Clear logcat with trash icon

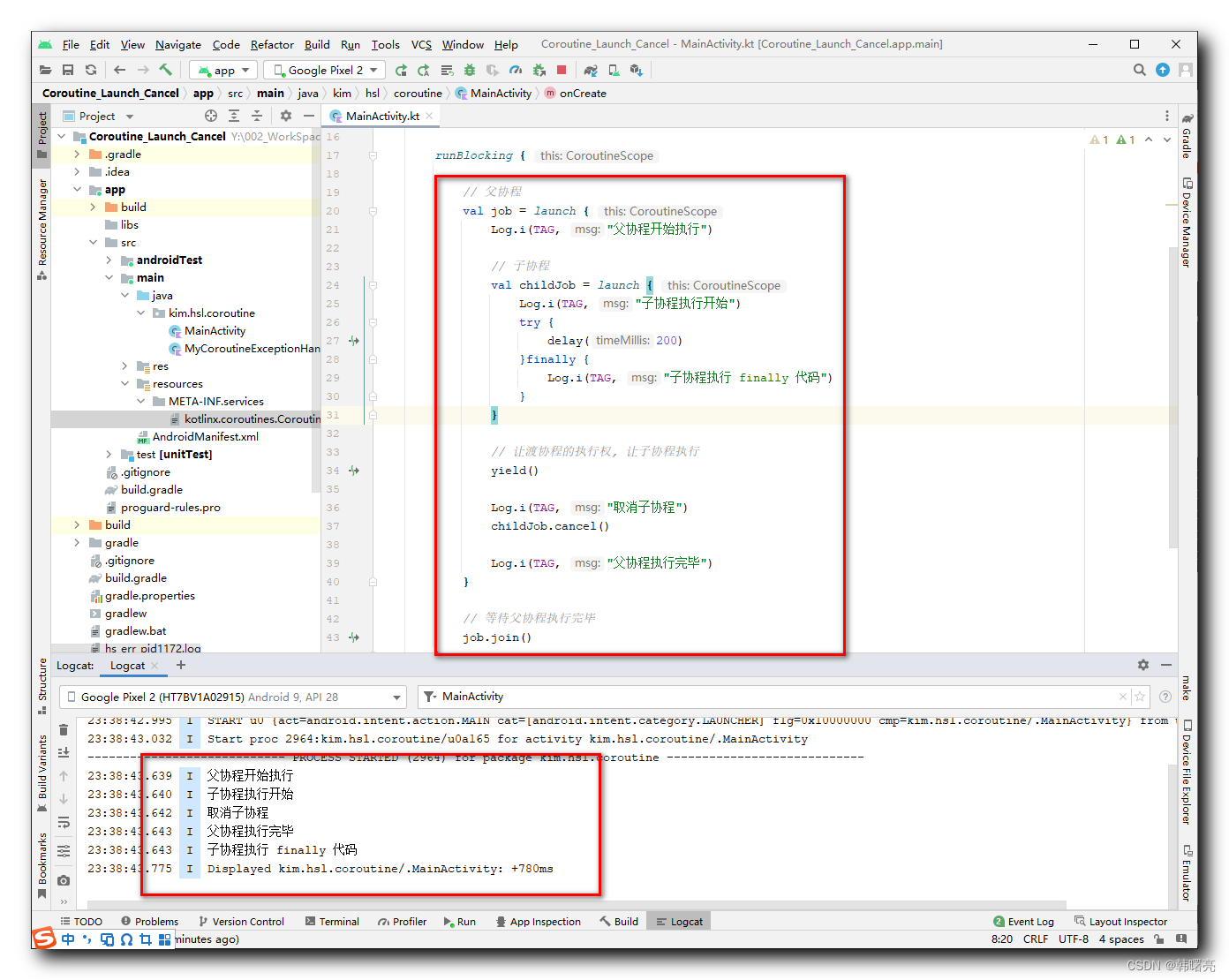[64, 729]
